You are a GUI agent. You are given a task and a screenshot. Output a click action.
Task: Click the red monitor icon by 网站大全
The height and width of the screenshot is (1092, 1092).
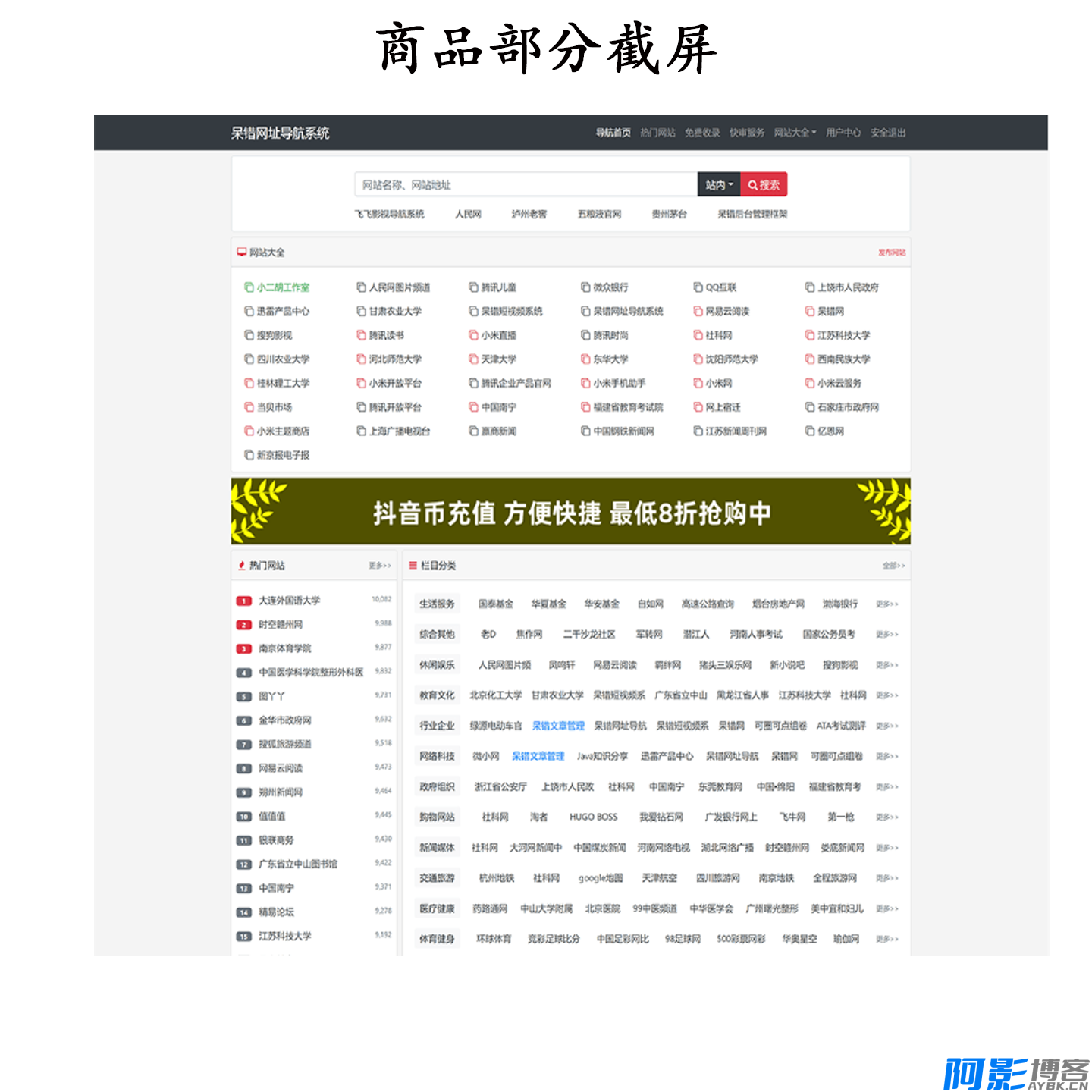(242, 252)
